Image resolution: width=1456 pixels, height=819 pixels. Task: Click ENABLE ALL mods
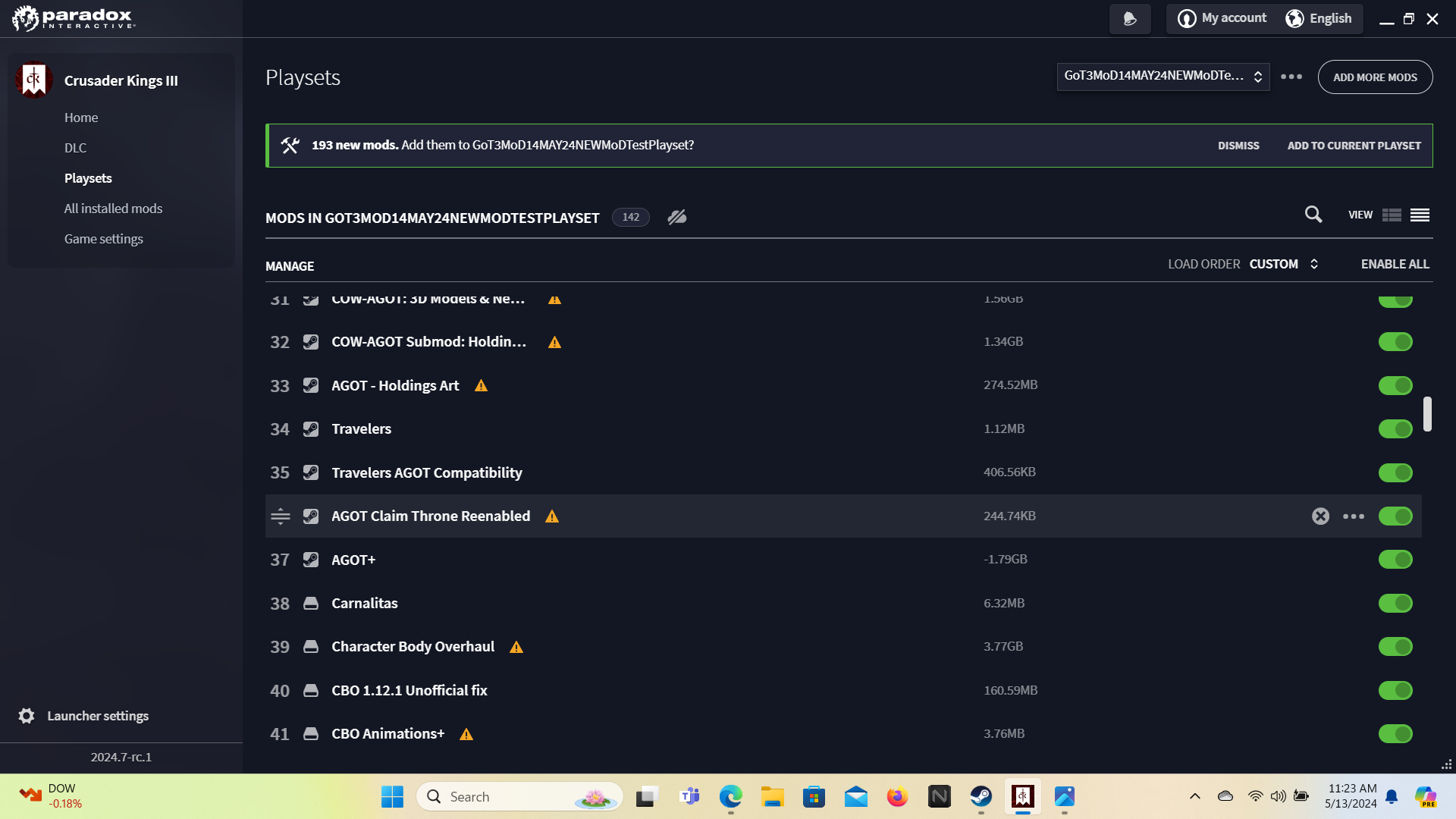[x=1395, y=264]
